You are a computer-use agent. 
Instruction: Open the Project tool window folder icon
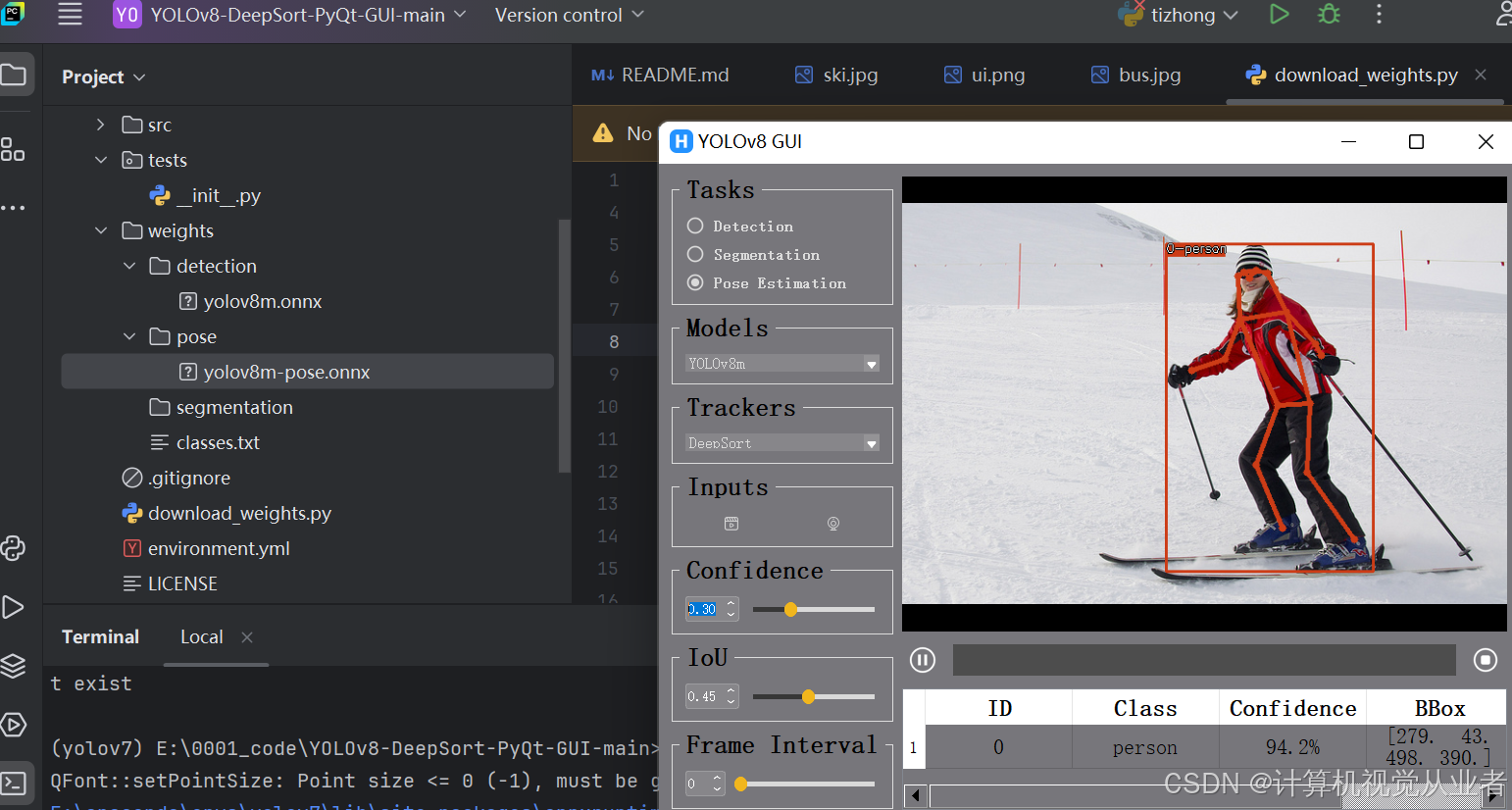pyautogui.click(x=14, y=75)
